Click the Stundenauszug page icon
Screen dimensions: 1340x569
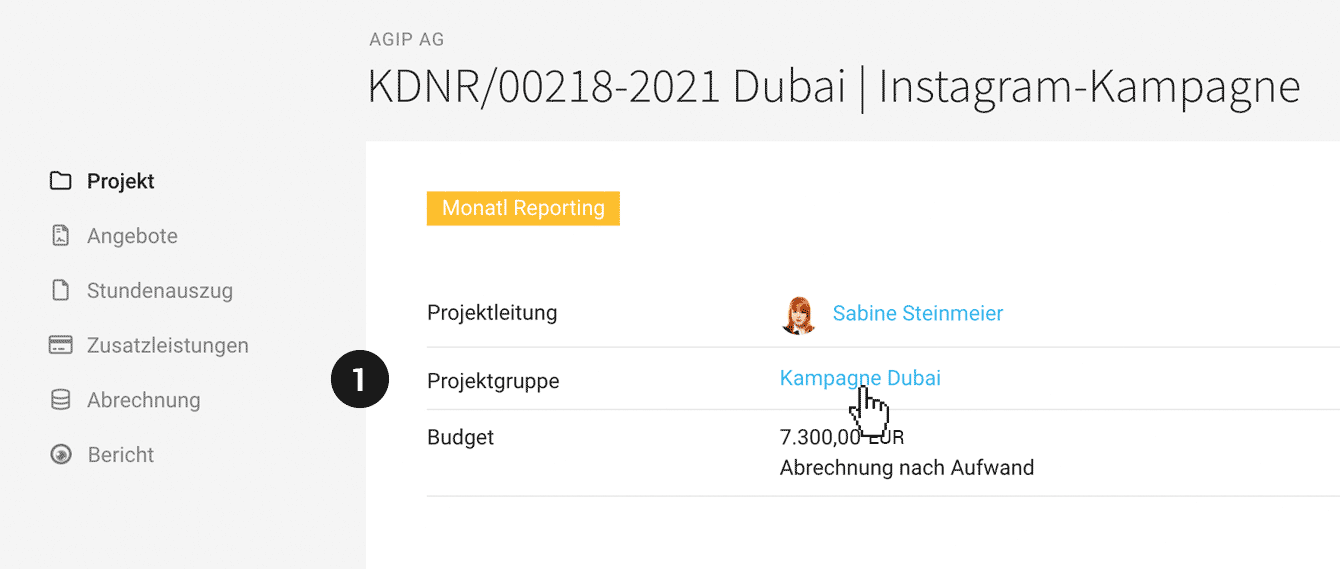pyautogui.click(x=61, y=291)
